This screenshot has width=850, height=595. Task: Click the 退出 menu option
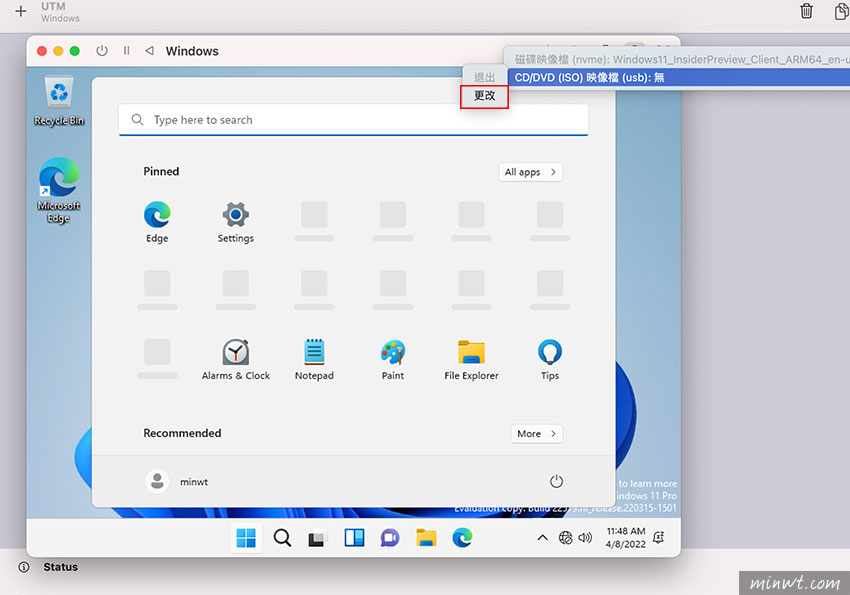point(484,77)
